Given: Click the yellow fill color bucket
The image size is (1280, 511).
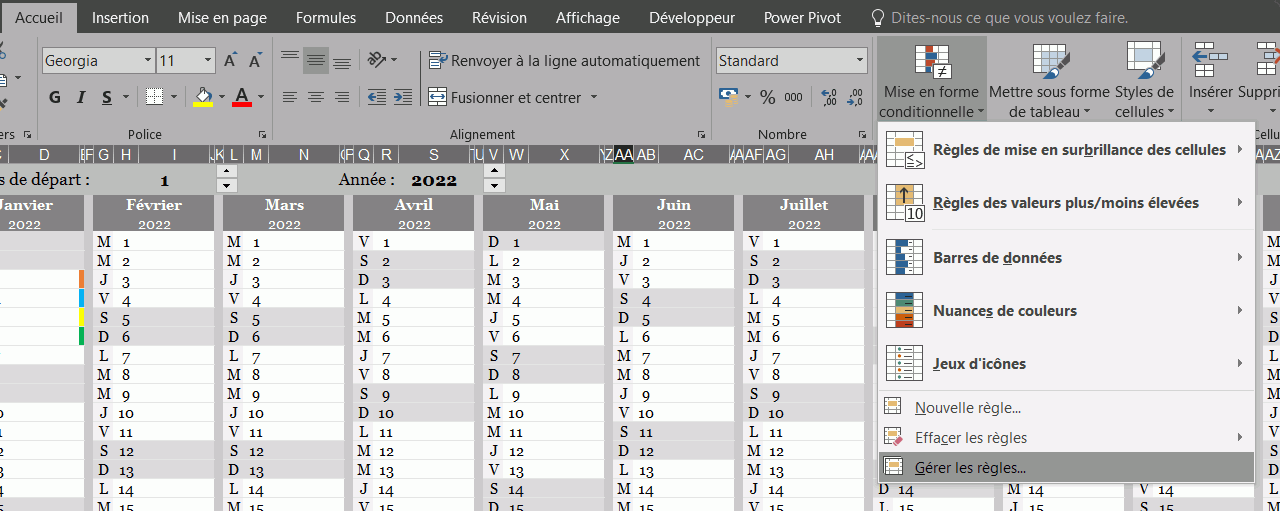Looking at the screenshot, I should 203,97.
